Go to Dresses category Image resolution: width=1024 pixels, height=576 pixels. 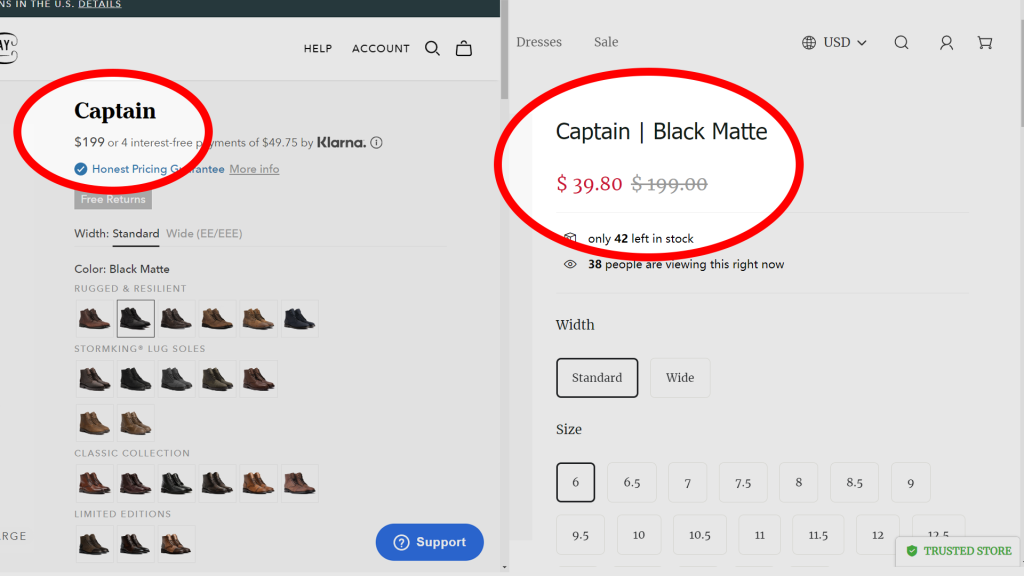[x=539, y=42]
